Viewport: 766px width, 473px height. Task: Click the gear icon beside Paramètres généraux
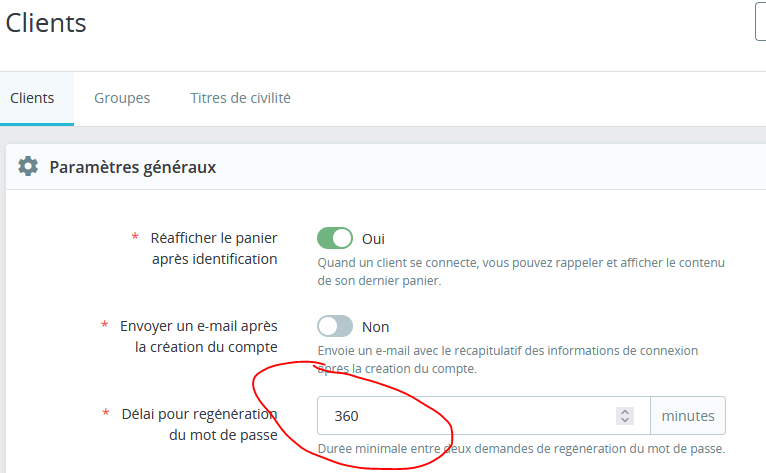(28, 167)
